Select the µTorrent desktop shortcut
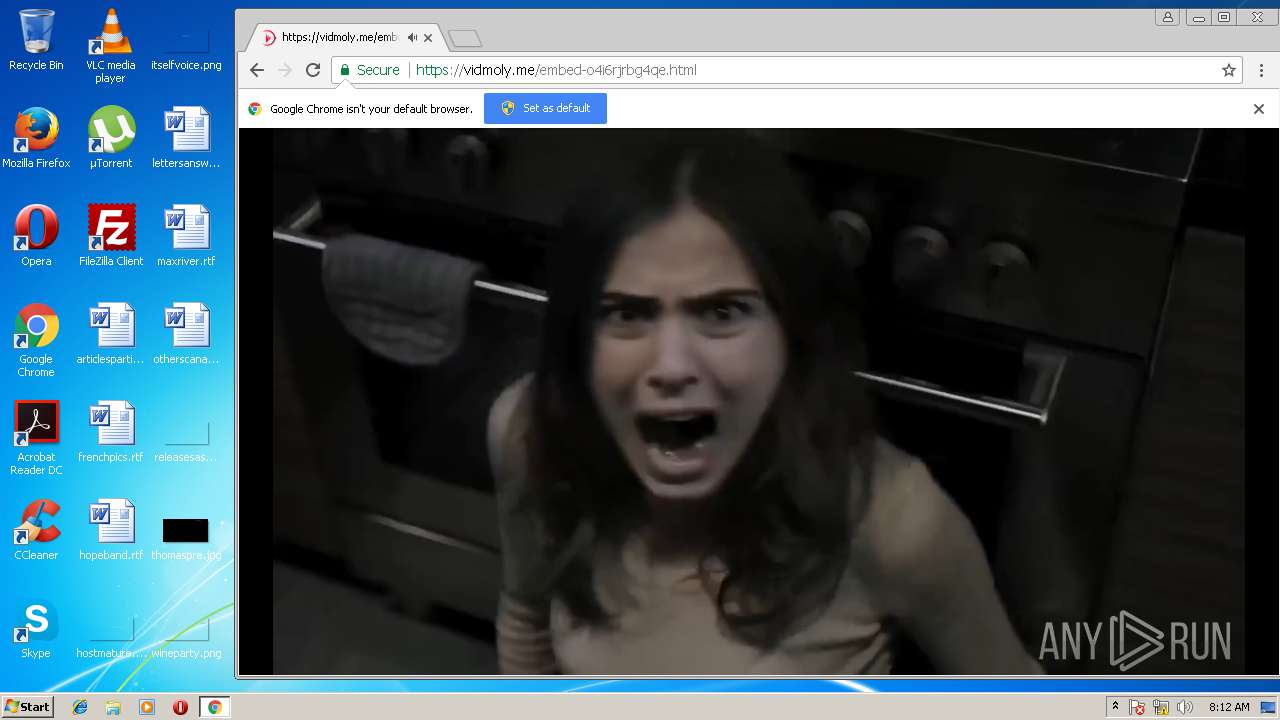 click(x=110, y=138)
